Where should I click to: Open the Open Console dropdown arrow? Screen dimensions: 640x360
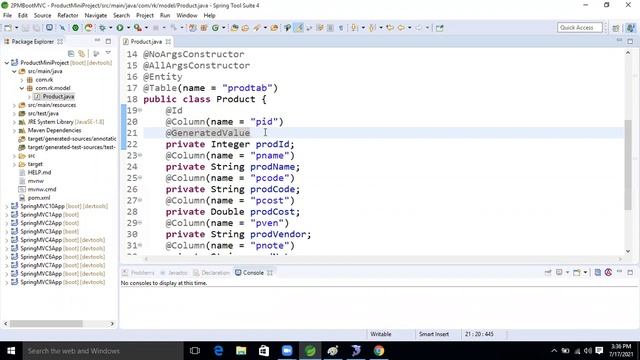coord(585,272)
